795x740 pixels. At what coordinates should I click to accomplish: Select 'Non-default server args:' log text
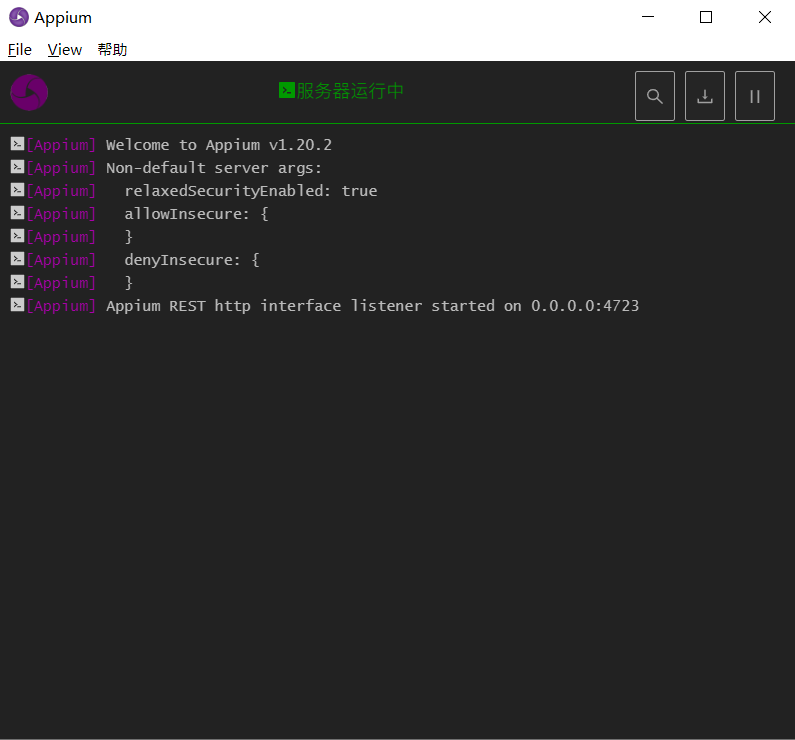[x=213, y=168]
